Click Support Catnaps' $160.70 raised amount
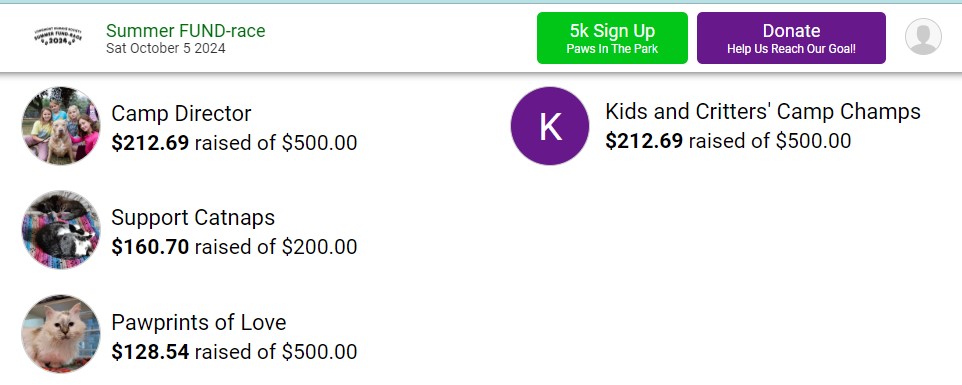Viewport: 962px width, 385px height. [150, 247]
